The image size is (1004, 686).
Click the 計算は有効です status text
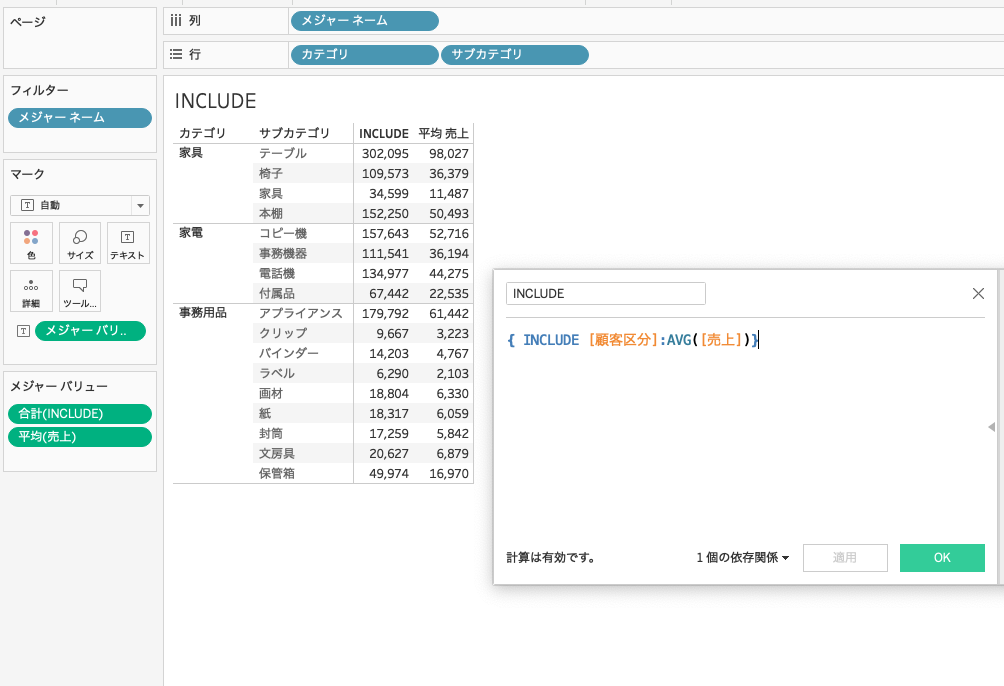pos(551,558)
